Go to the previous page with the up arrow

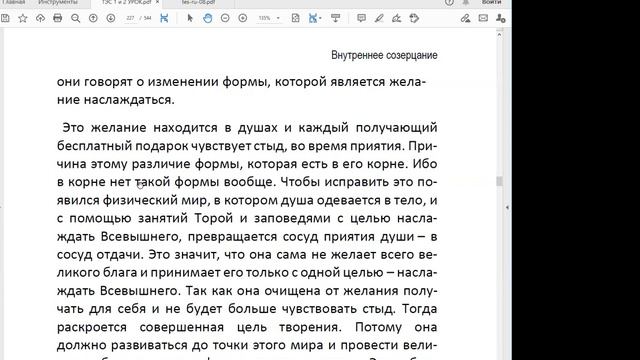[93, 18]
